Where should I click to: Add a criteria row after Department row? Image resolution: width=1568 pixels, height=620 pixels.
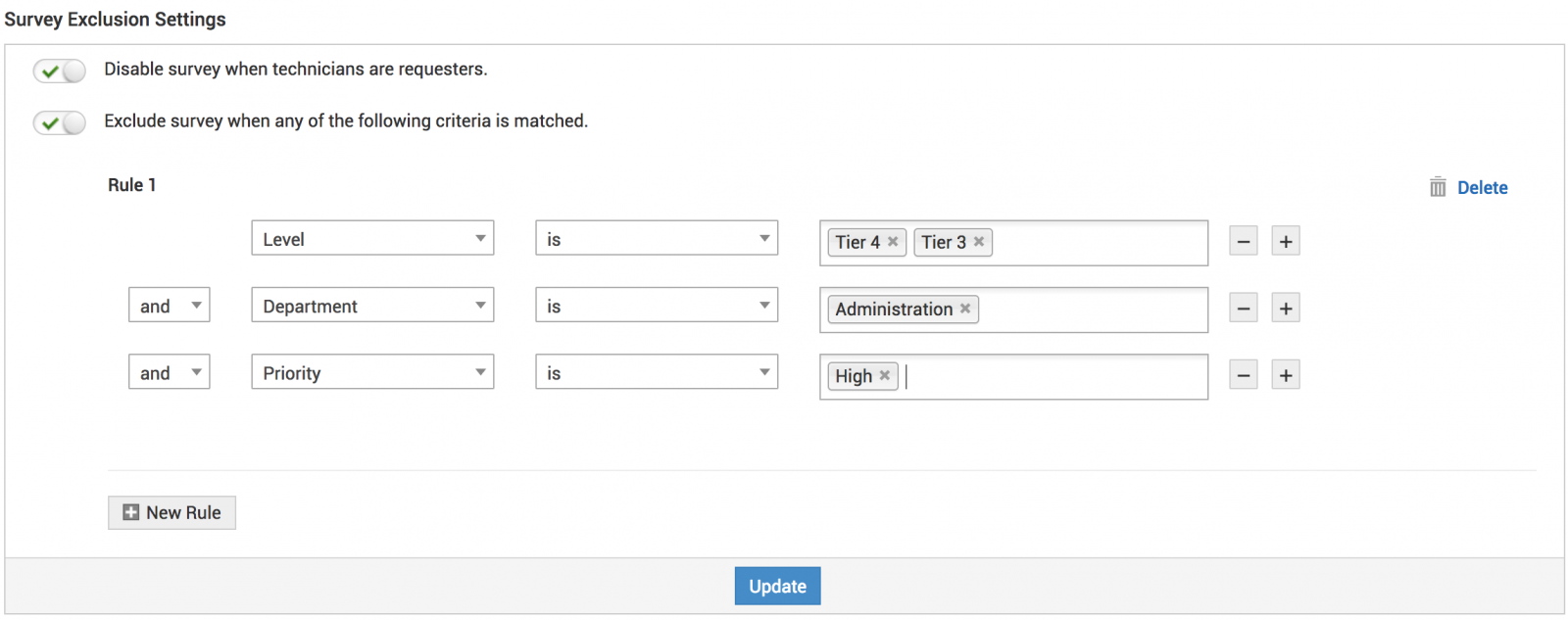pyautogui.click(x=1286, y=308)
